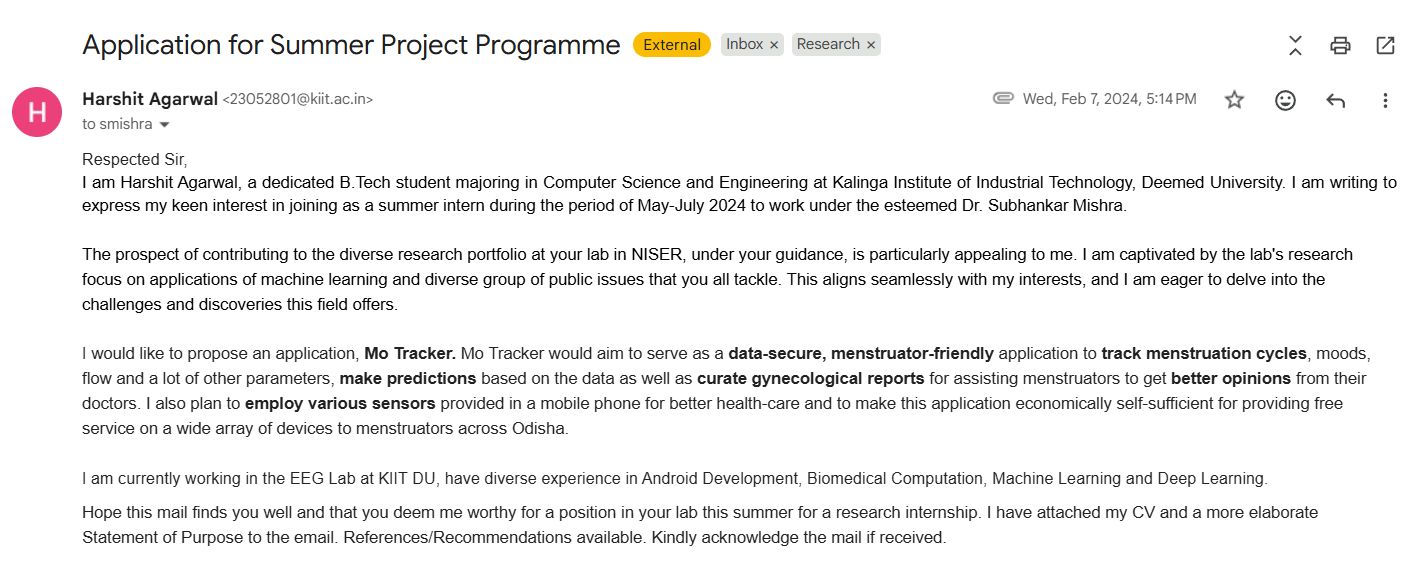The image size is (1403, 562).
Task: Remove the Inbox label with its x
Action: click(x=774, y=45)
